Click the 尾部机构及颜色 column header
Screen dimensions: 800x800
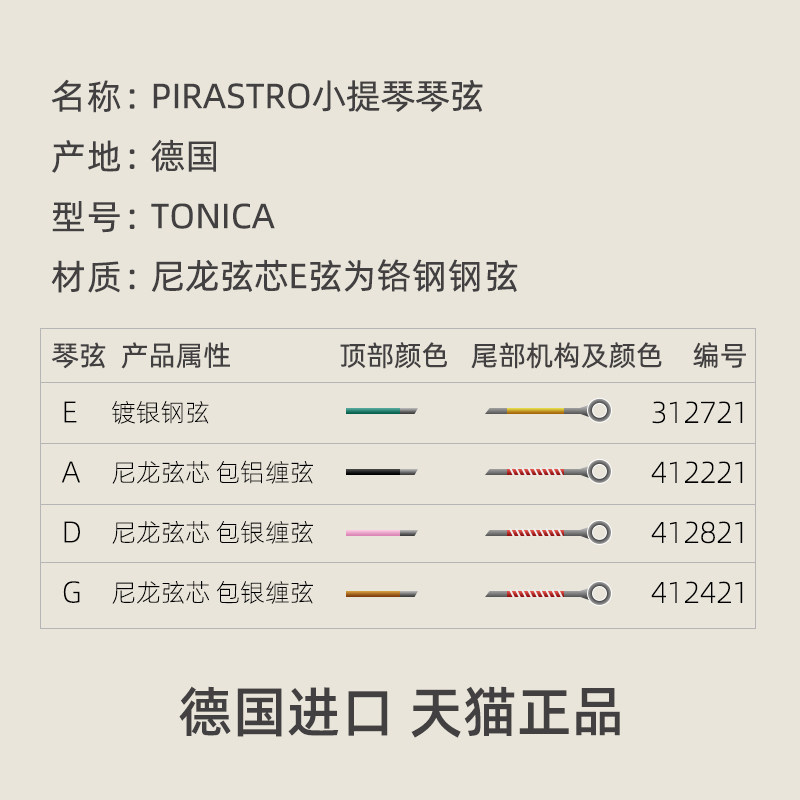(x=566, y=356)
